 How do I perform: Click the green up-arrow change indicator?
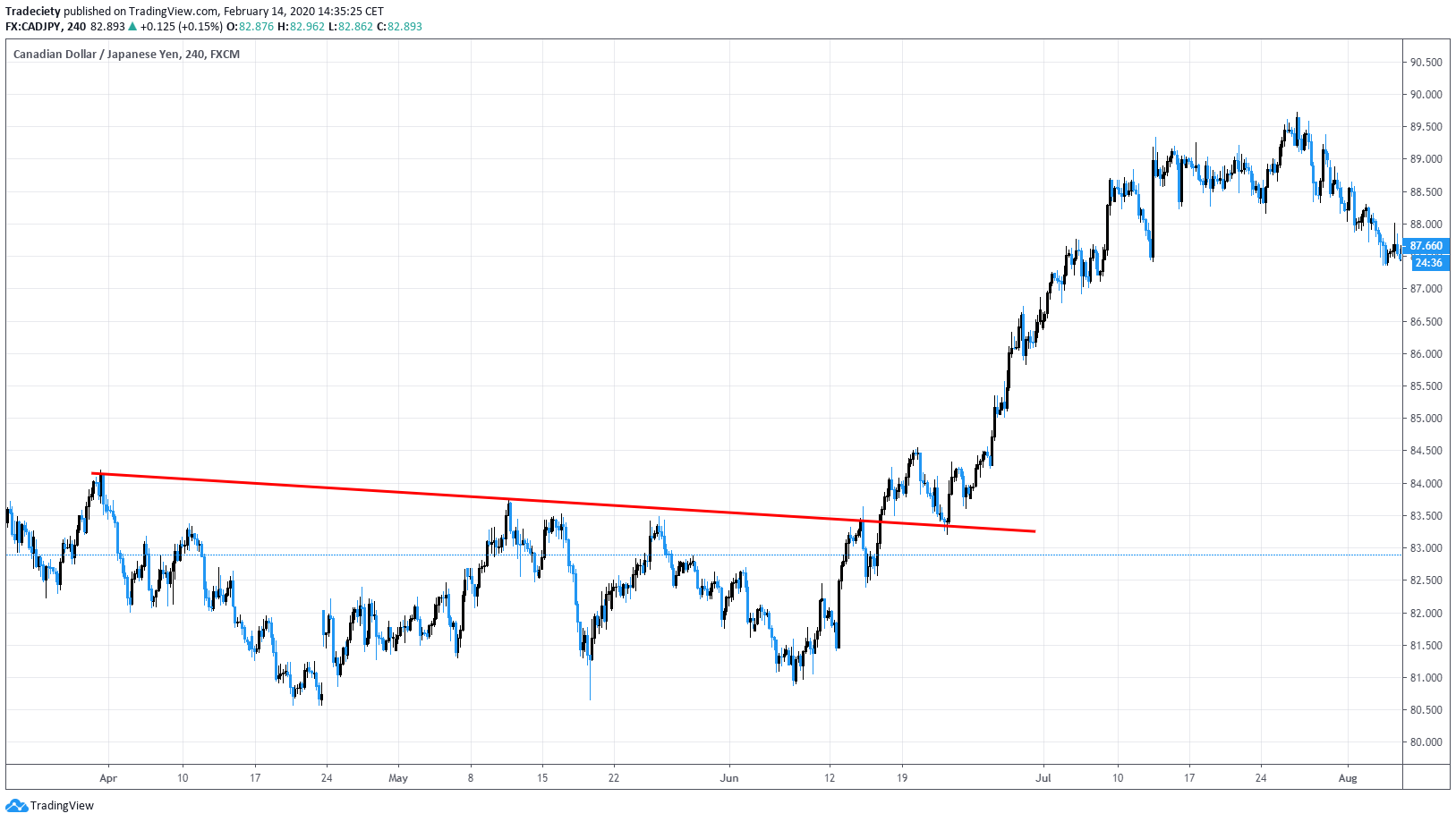tap(132, 27)
